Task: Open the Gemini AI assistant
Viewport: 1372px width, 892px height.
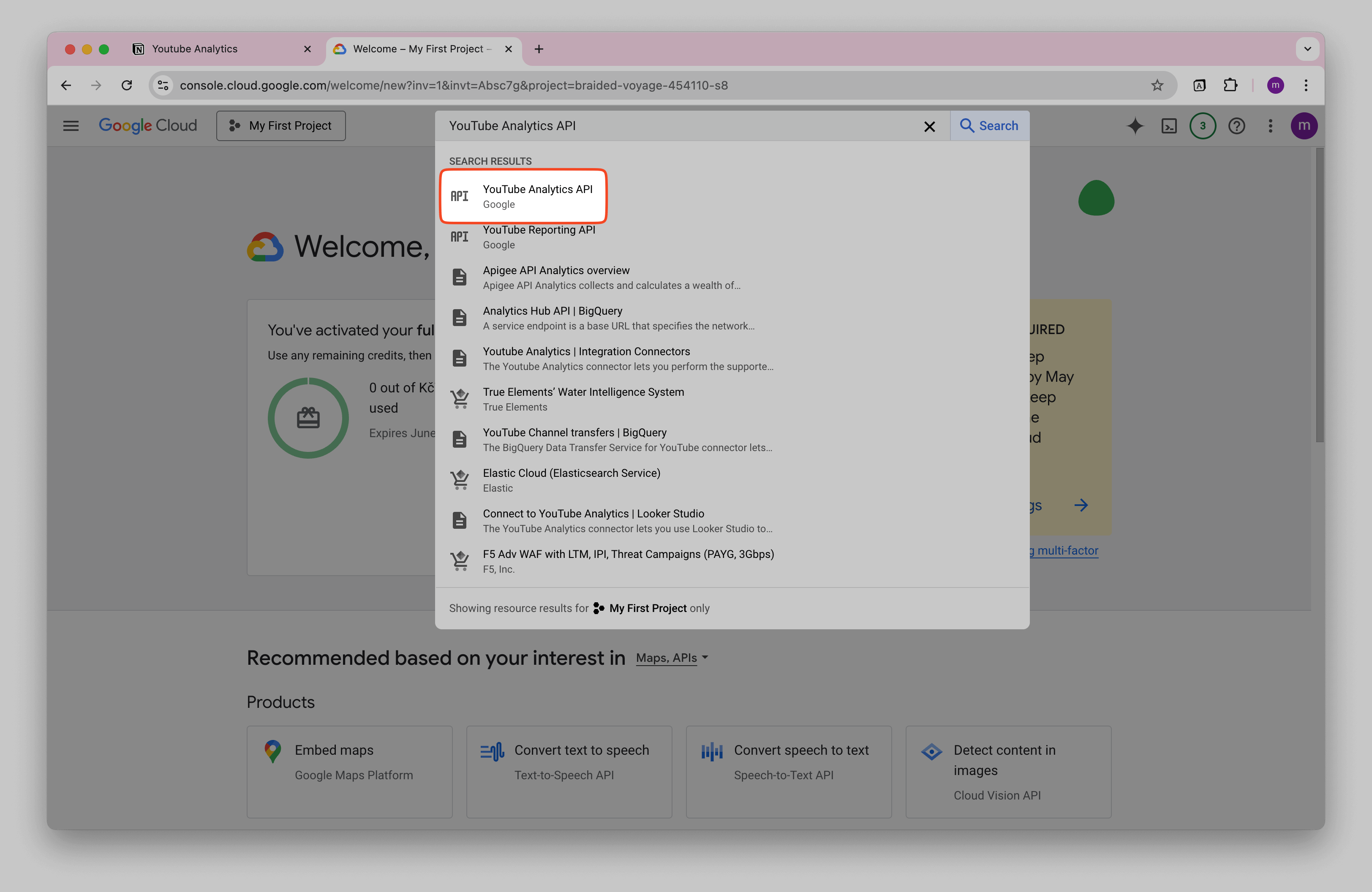Action: click(x=1135, y=125)
